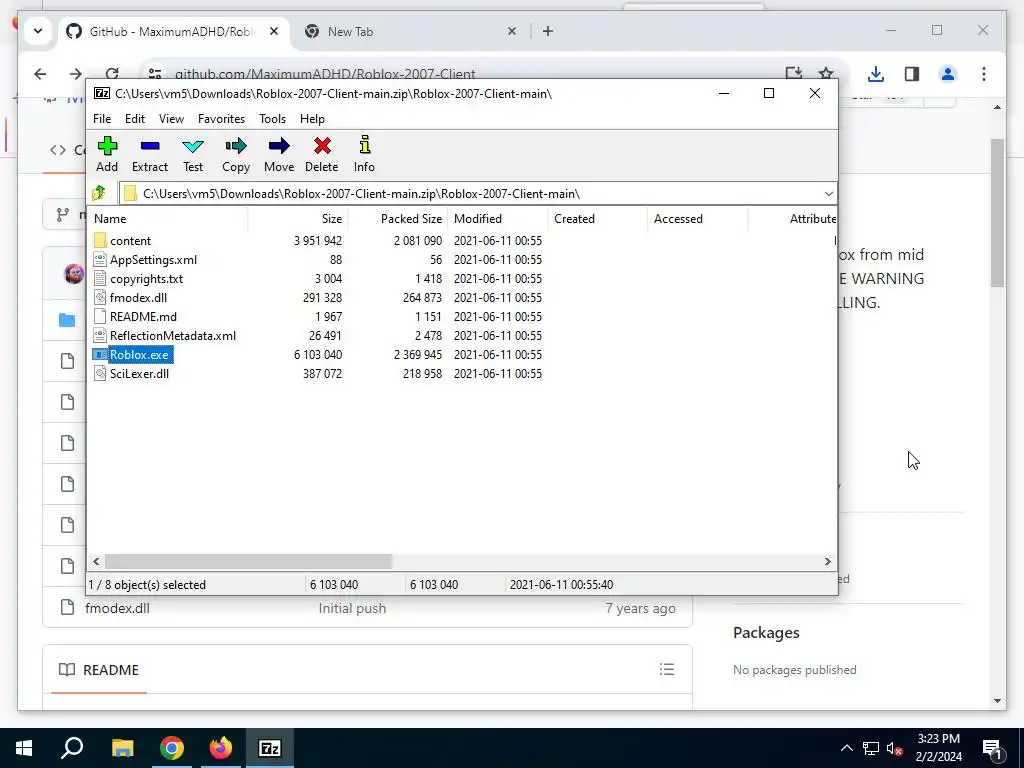Open the Tools menu
This screenshot has width=1024, height=768.
[x=272, y=119]
